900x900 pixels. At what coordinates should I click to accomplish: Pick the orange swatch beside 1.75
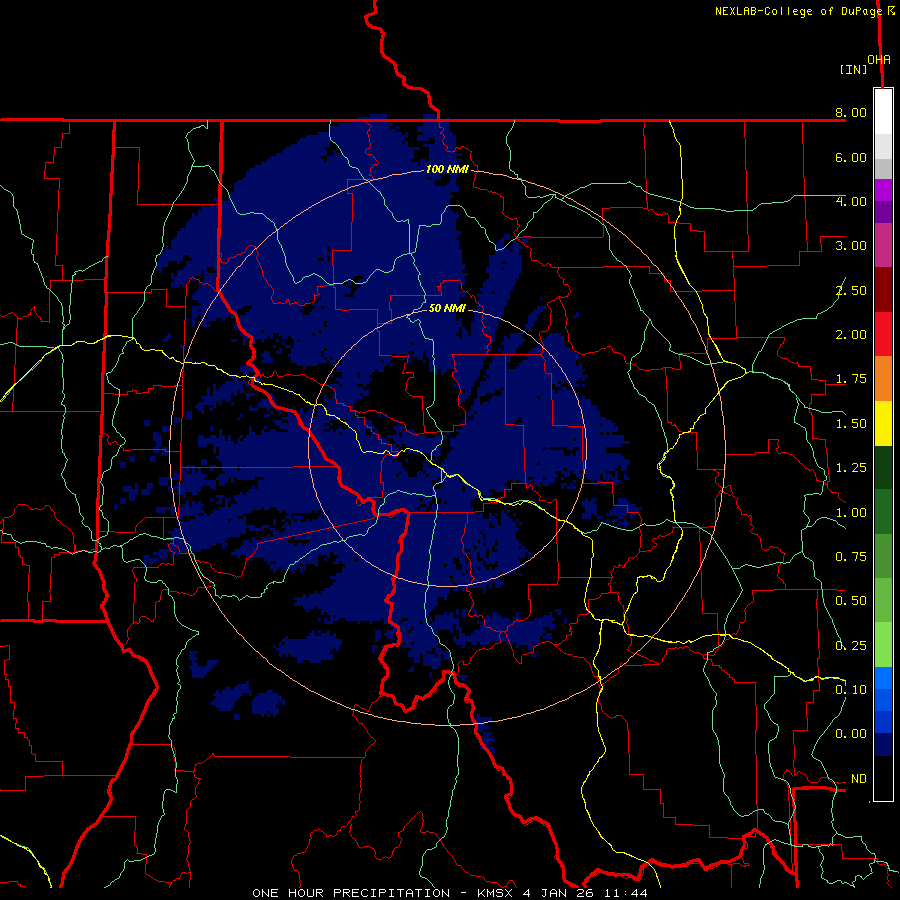pos(883,379)
